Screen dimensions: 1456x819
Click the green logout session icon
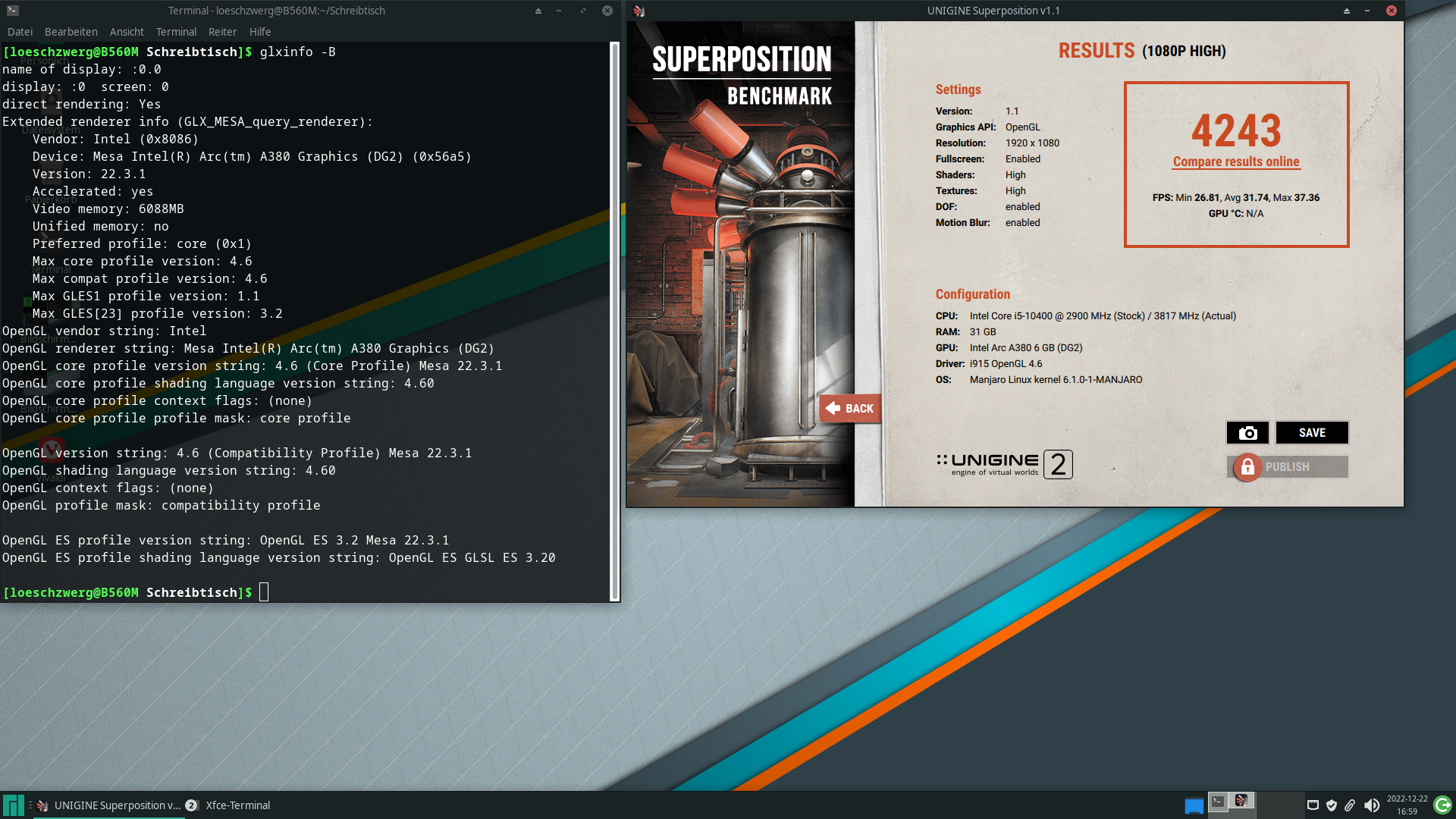pos(1442,805)
